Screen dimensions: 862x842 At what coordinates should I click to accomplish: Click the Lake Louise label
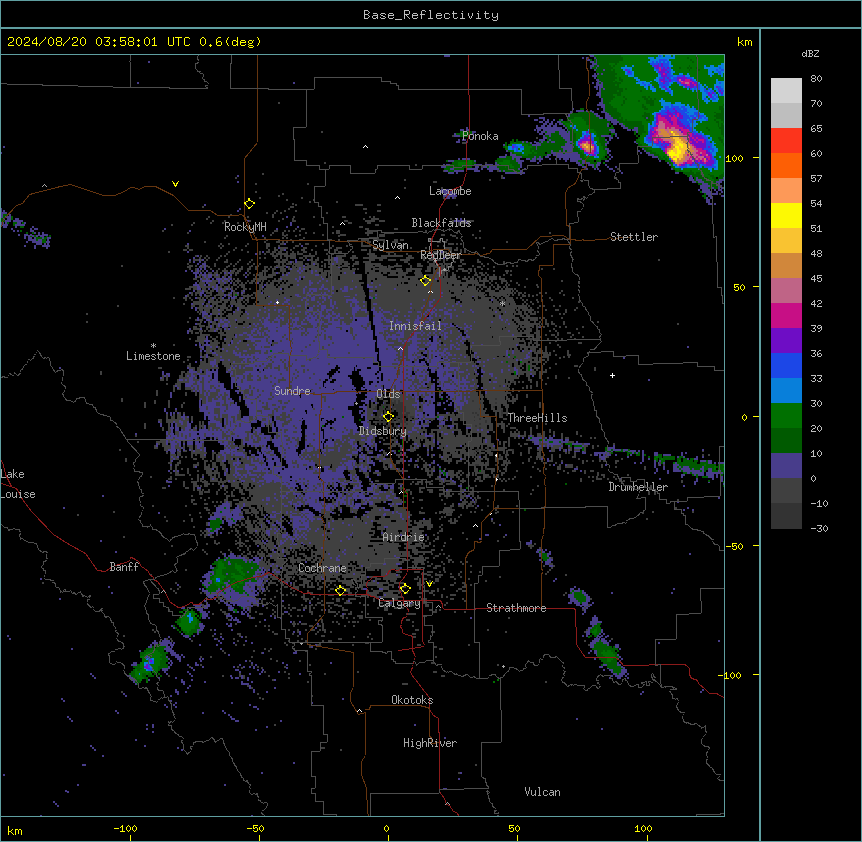[18, 484]
